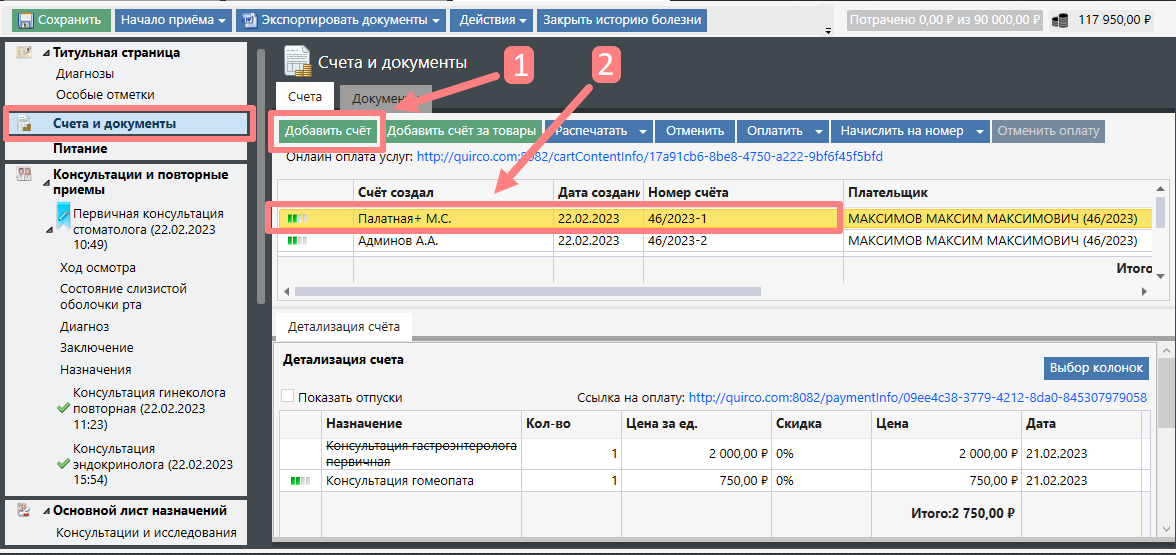Select the Детализация счёта tab

click(343, 326)
